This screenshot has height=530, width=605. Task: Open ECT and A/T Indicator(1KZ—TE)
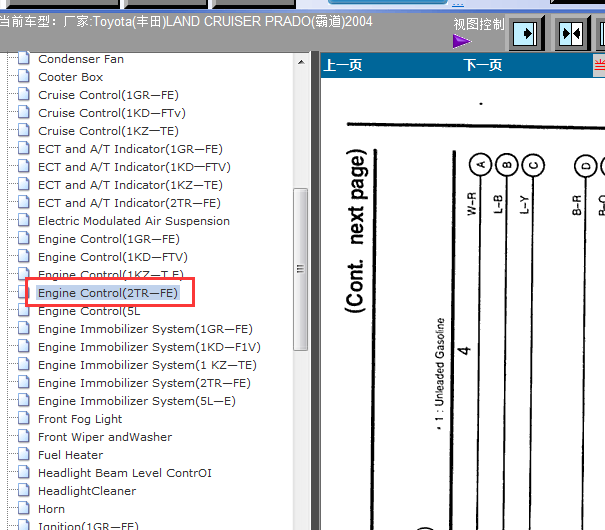click(x=130, y=185)
